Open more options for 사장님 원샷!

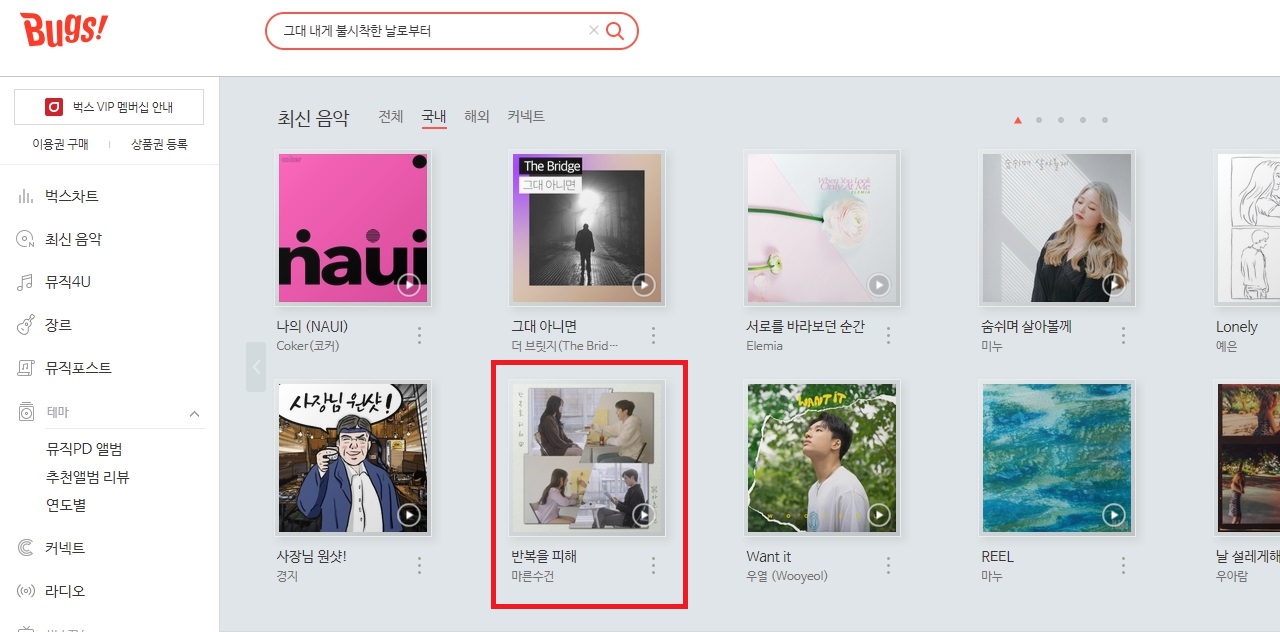click(419, 565)
